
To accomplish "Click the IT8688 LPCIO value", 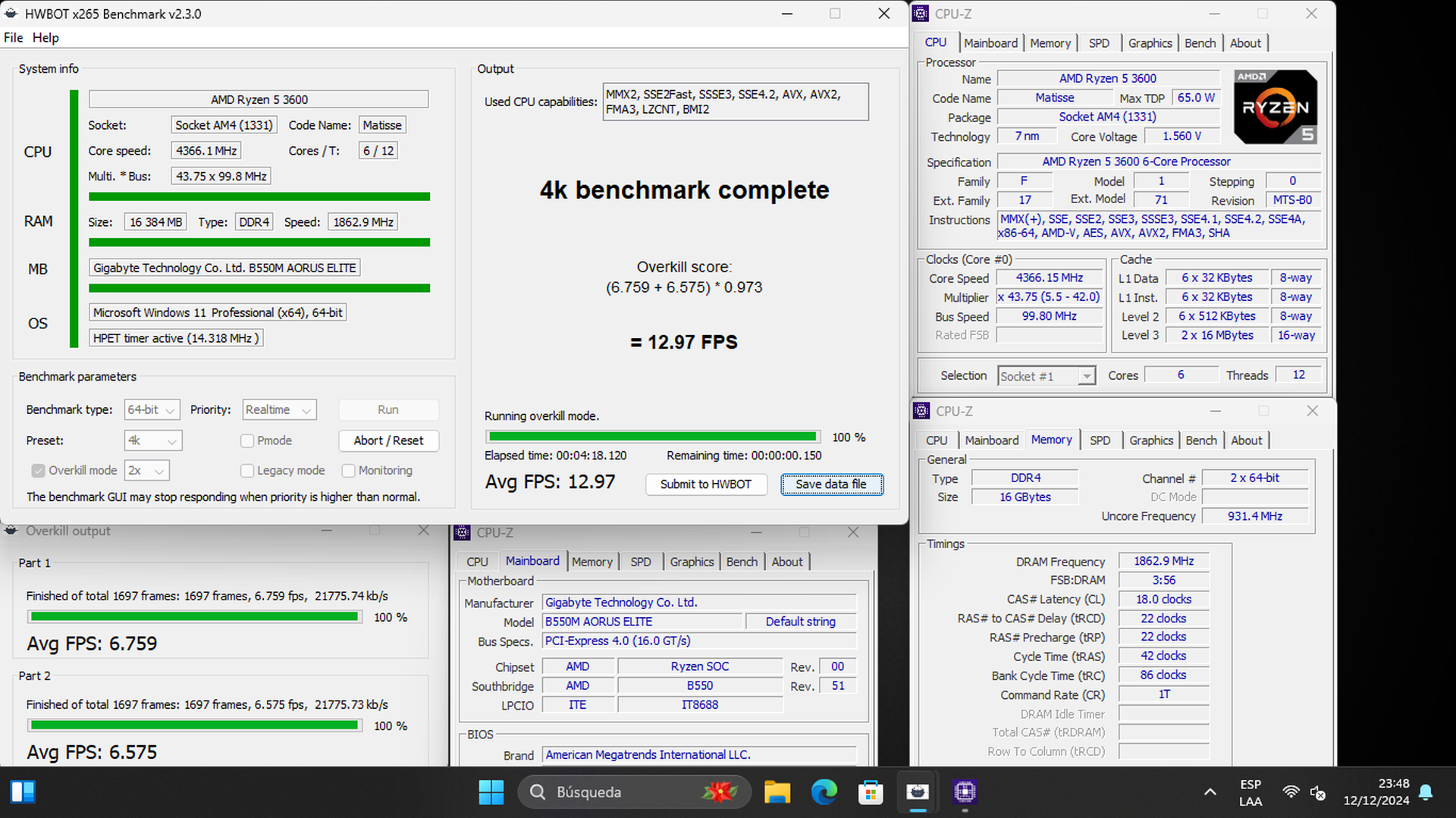I will [700, 705].
